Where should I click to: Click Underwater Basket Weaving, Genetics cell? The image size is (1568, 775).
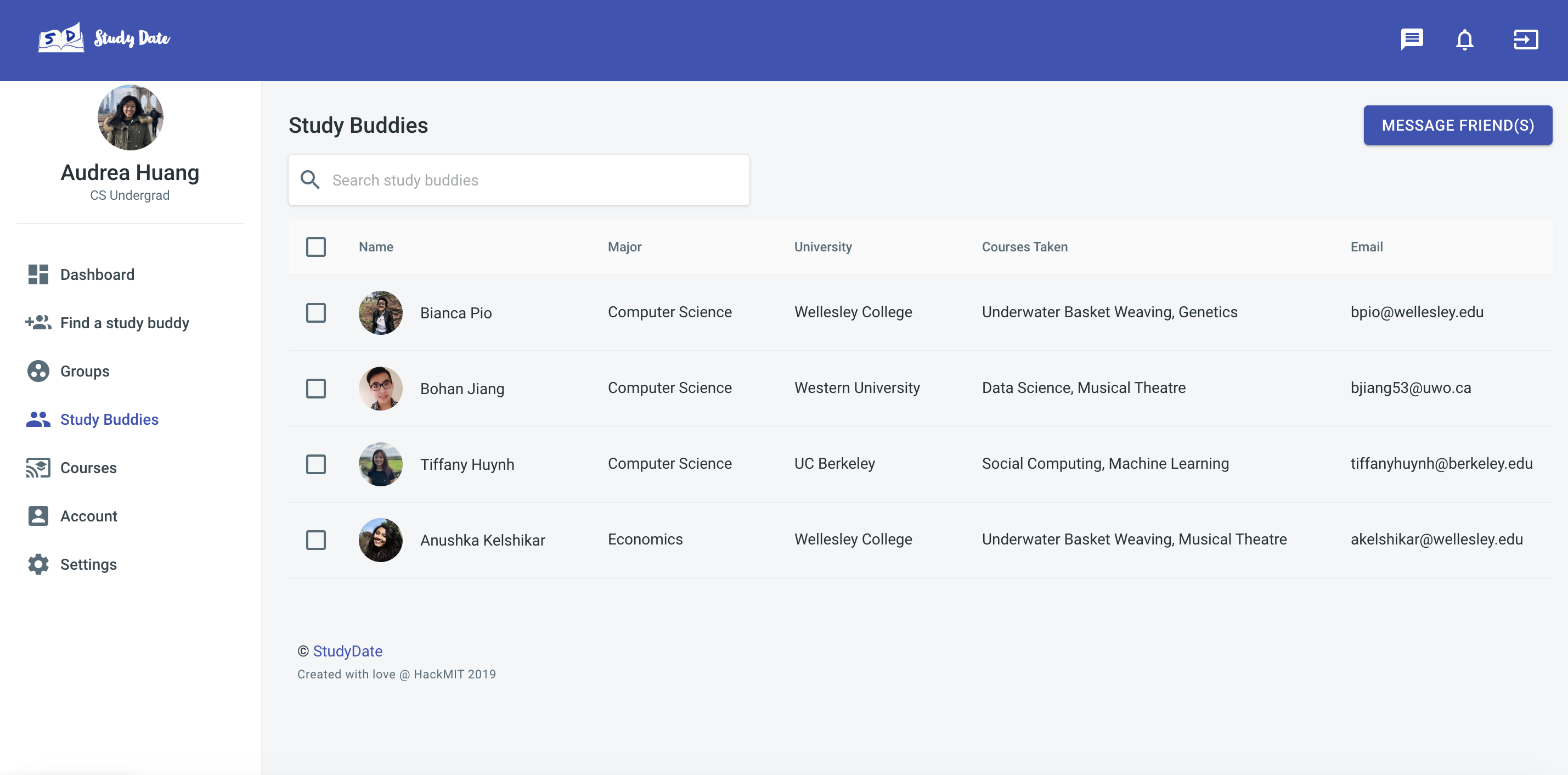(1109, 312)
